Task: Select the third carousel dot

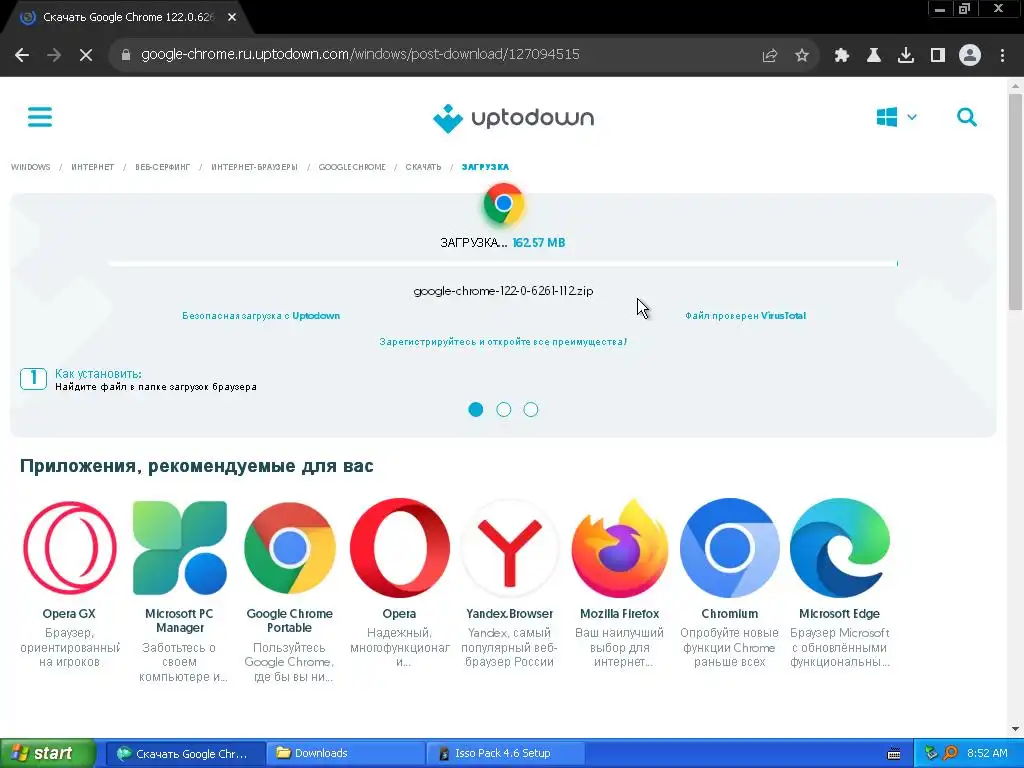Action: (x=531, y=409)
